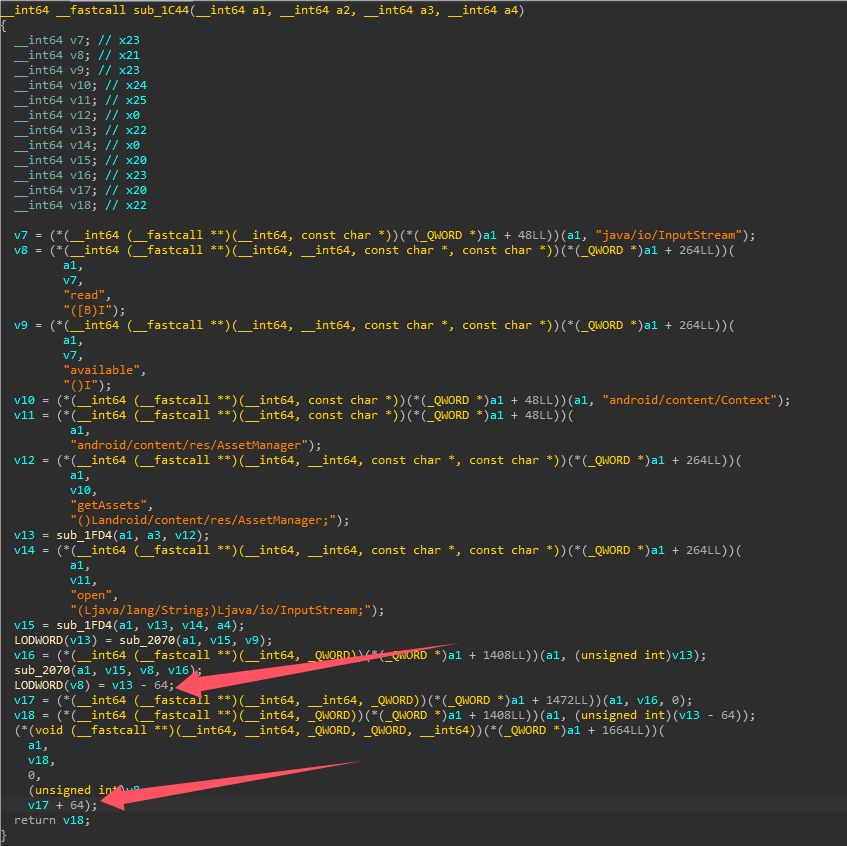Select the "android/content/res/AssetManager" class string
Viewport: 847px width, 846px height.
tap(189, 446)
